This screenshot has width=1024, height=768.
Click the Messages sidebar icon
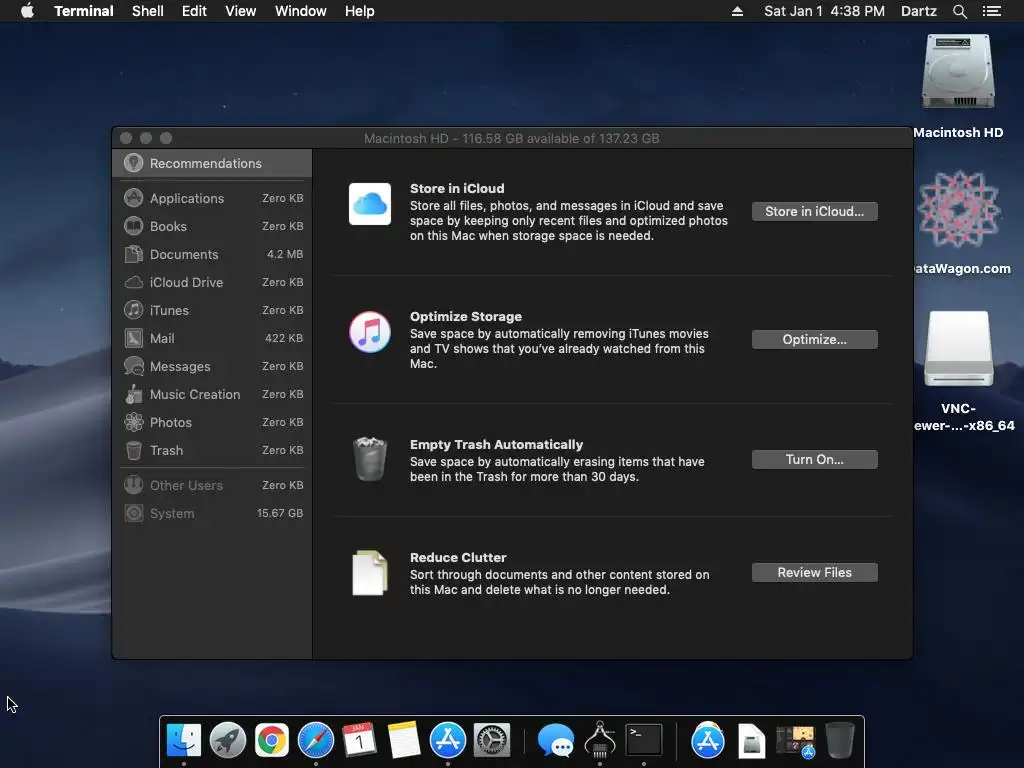(134, 366)
